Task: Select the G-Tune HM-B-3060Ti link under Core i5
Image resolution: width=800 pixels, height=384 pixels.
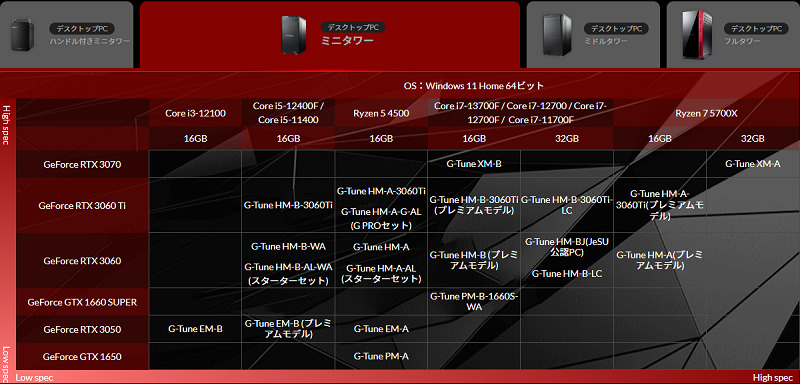Action: pos(288,205)
